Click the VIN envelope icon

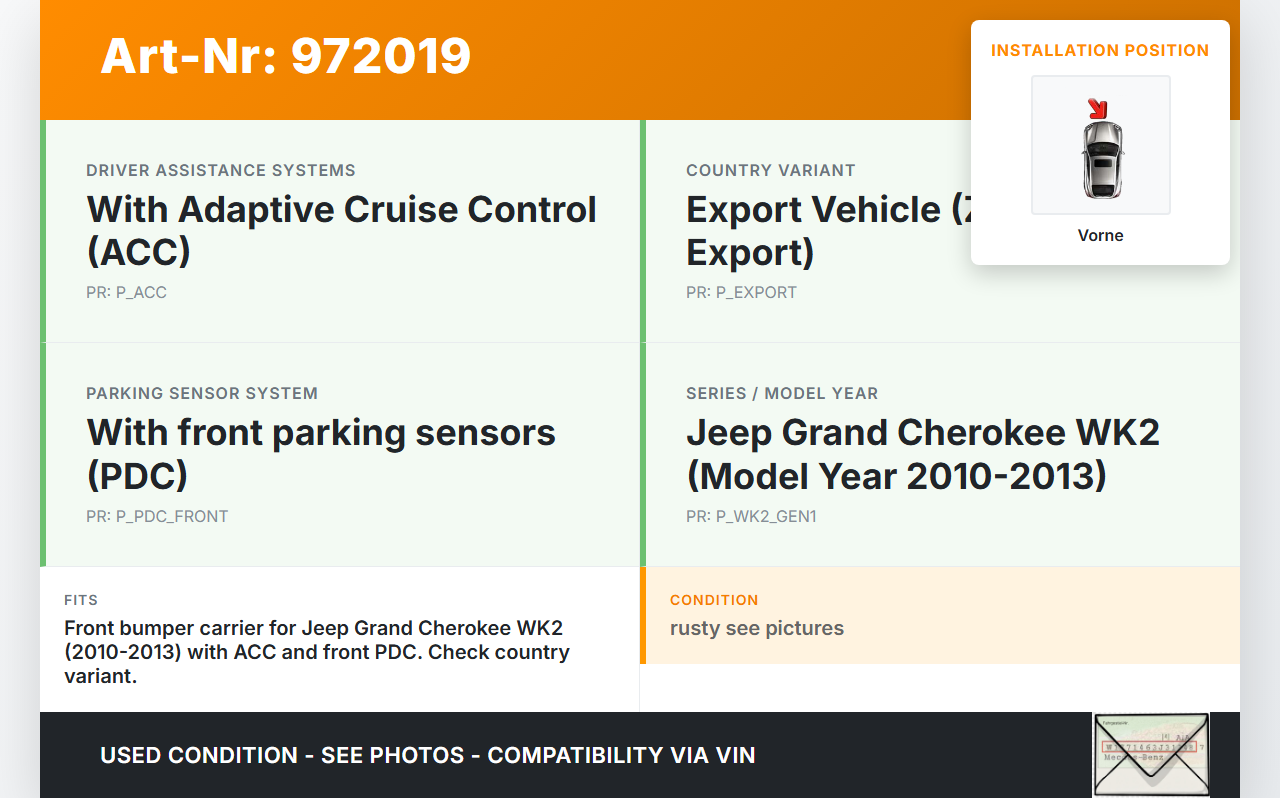pos(1150,755)
